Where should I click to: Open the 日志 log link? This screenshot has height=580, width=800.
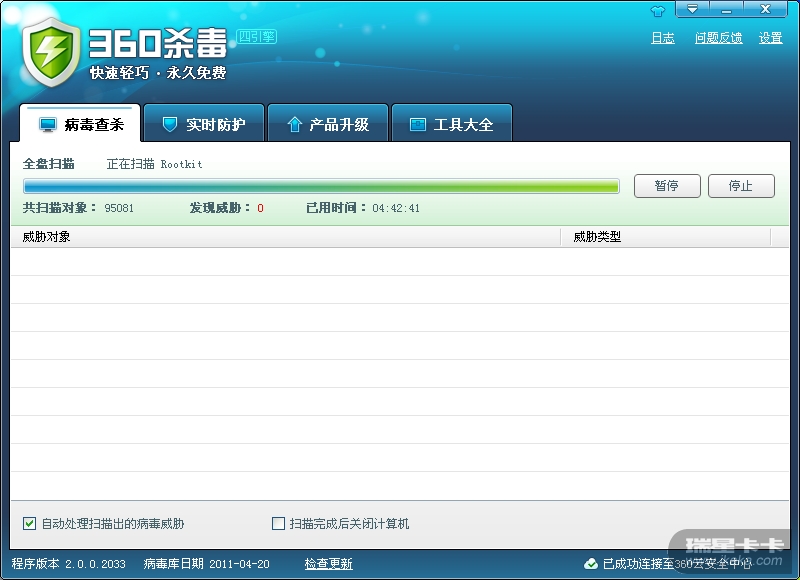click(663, 38)
